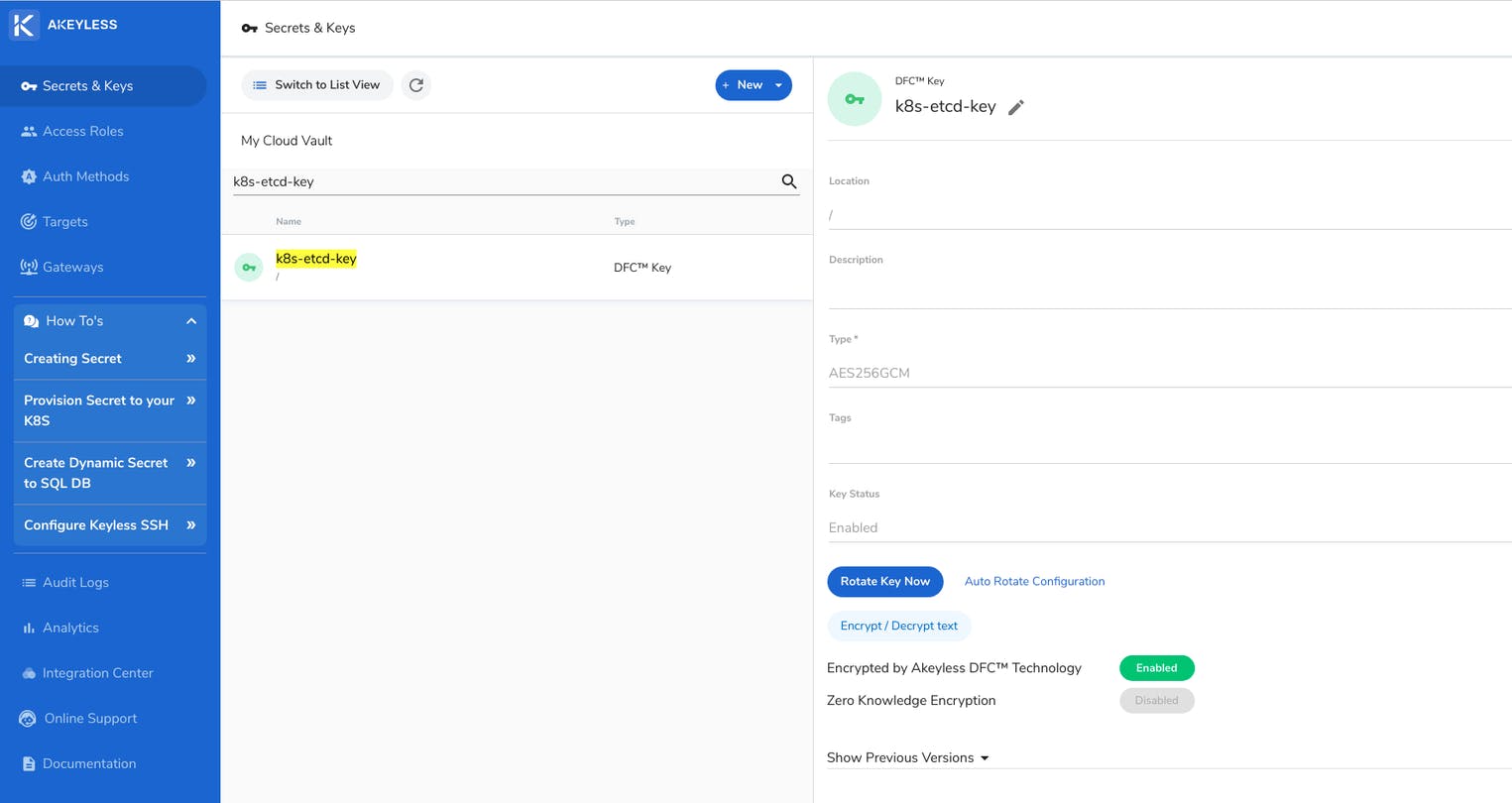Viewport: 1512px width, 803px height.
Task: Click the Encrypt / Decrypt text button
Action: click(x=898, y=626)
